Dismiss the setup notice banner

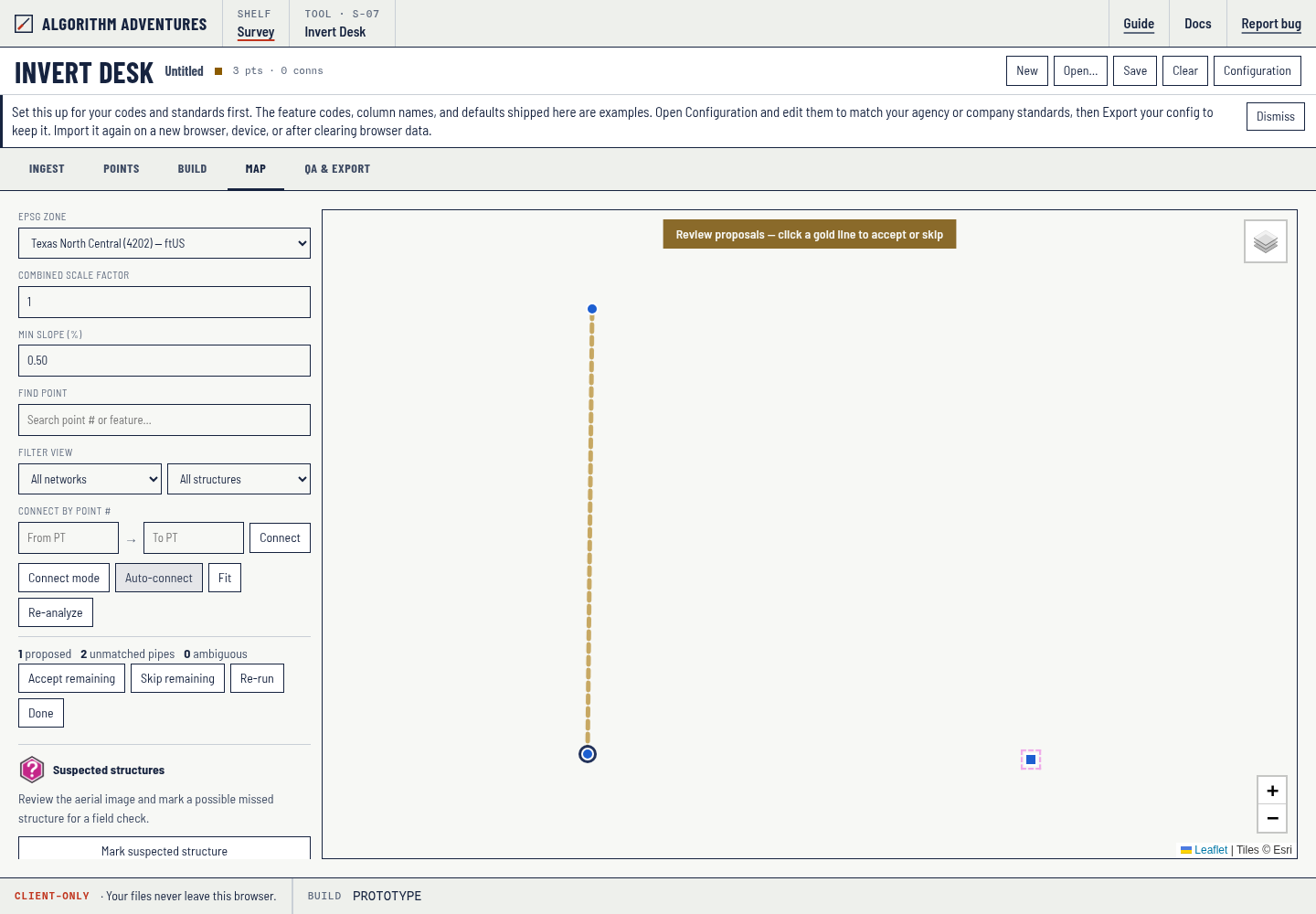(1276, 116)
